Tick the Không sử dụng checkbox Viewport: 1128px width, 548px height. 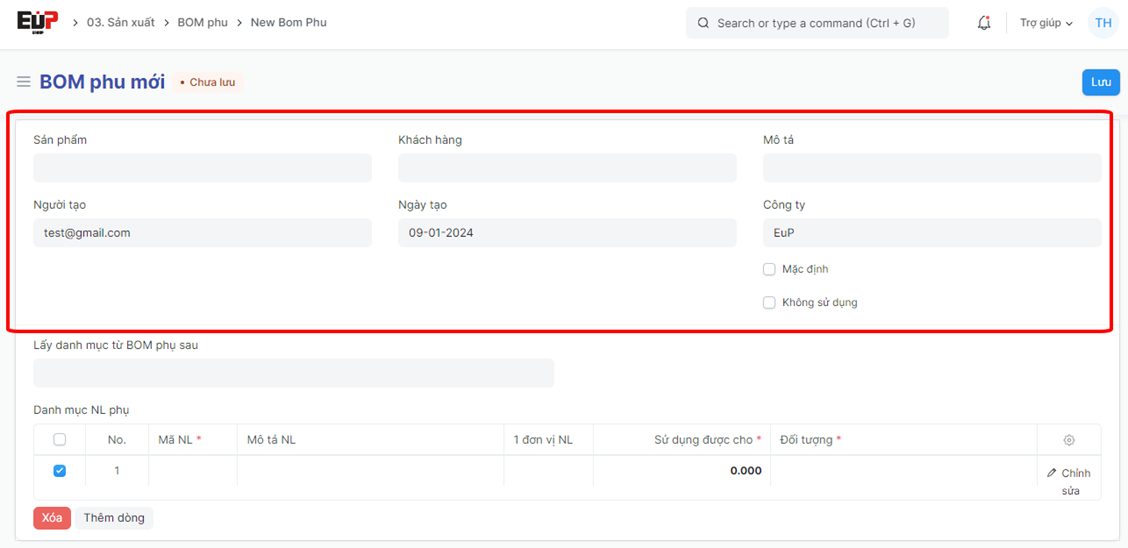coord(769,302)
